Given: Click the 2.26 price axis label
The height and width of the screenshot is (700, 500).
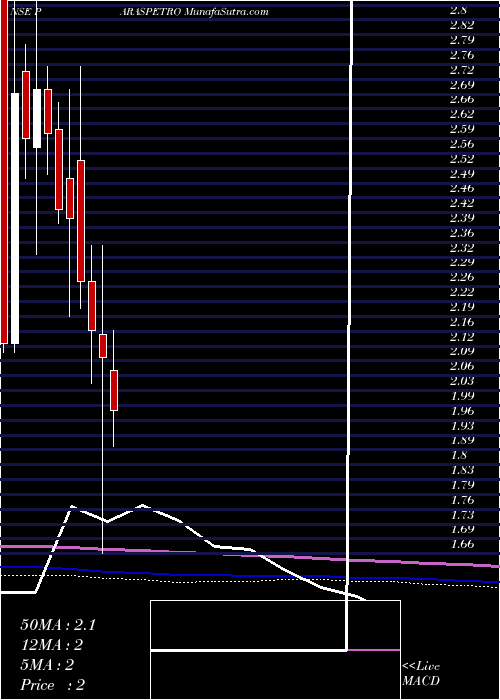Looking at the screenshot, I should (462, 277).
